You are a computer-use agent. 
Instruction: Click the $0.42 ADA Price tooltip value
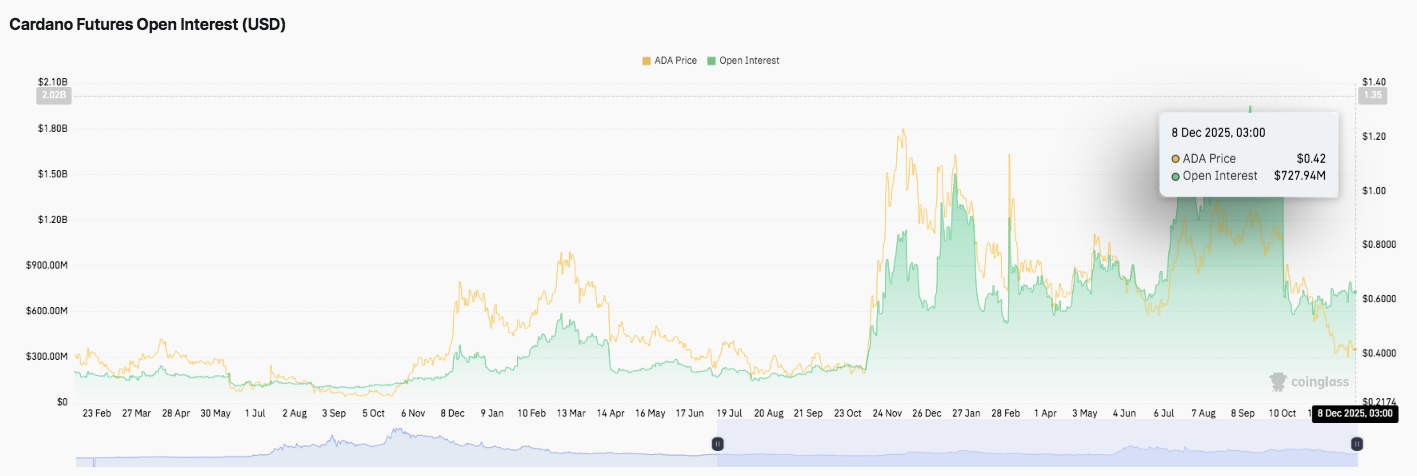pos(1310,159)
